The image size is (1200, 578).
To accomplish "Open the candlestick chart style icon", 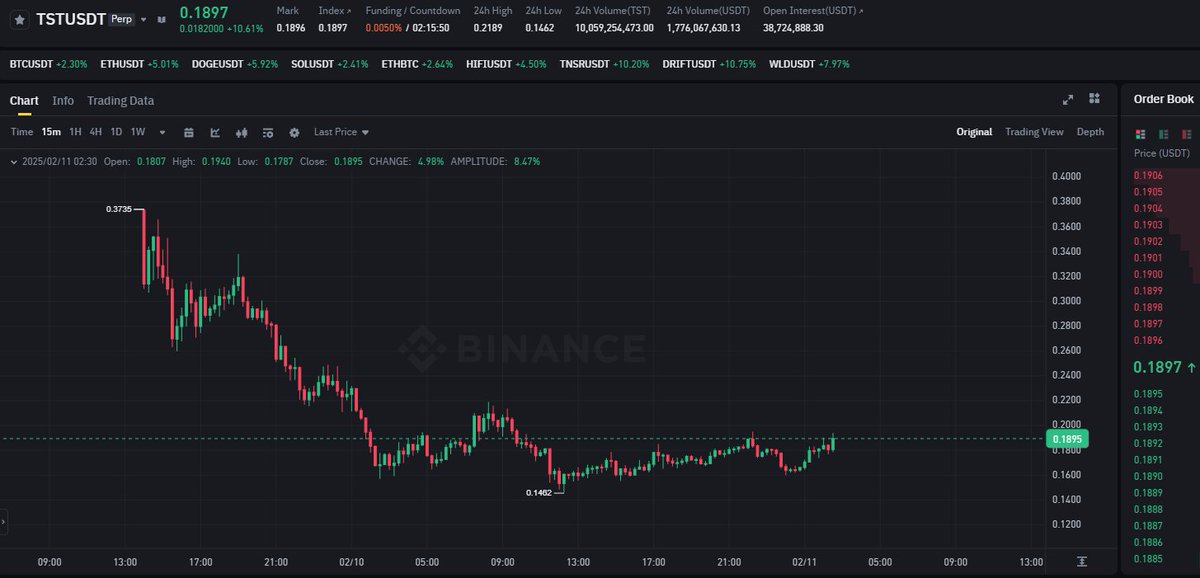I will pyautogui.click(x=241, y=132).
